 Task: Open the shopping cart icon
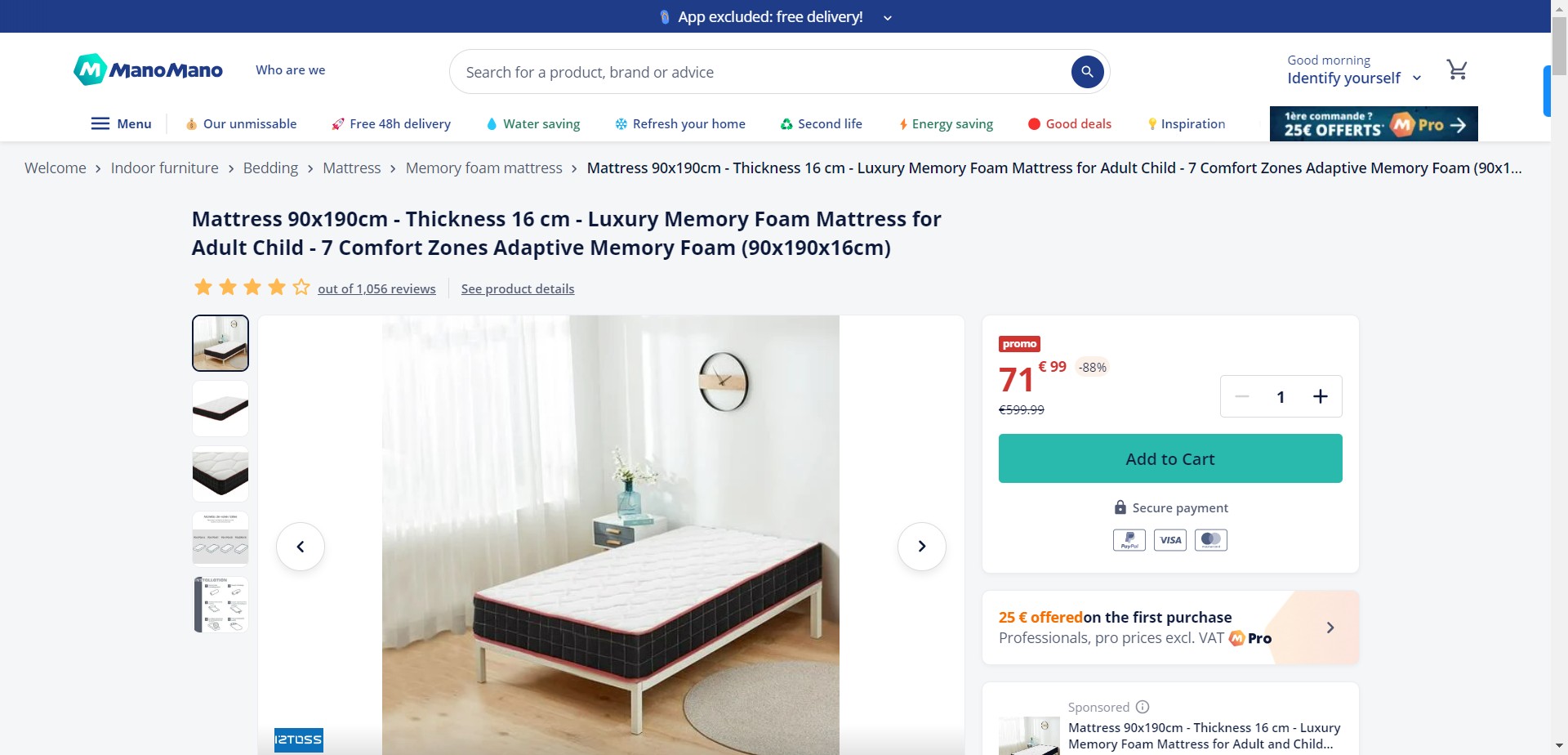(x=1457, y=69)
